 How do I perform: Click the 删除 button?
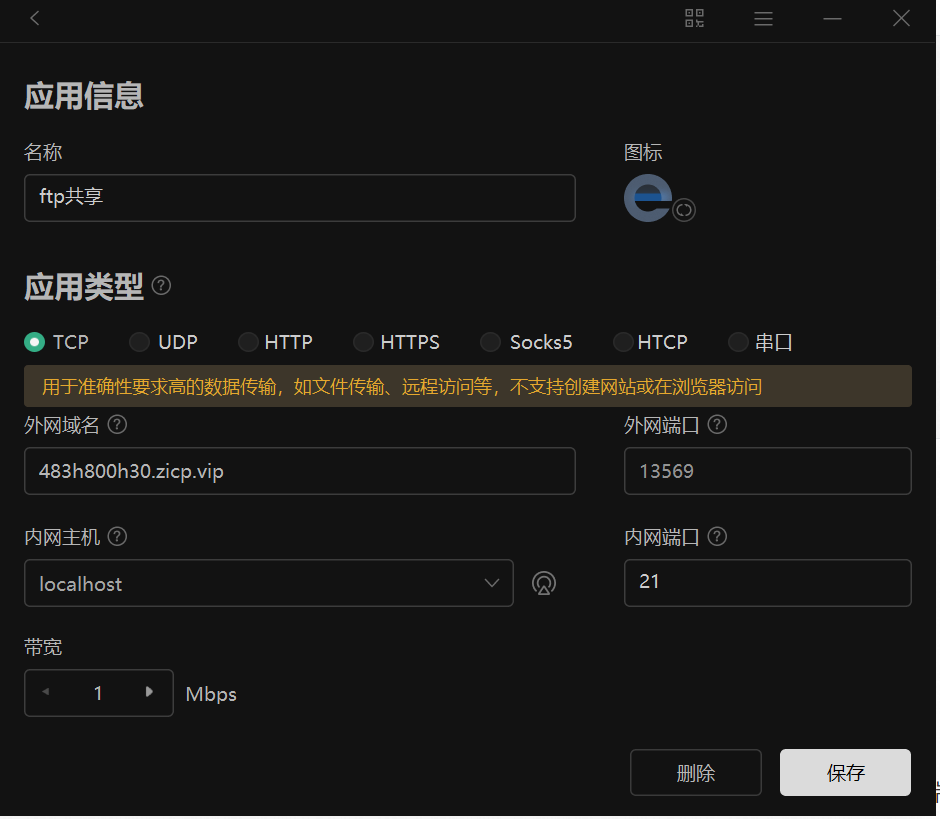point(695,772)
